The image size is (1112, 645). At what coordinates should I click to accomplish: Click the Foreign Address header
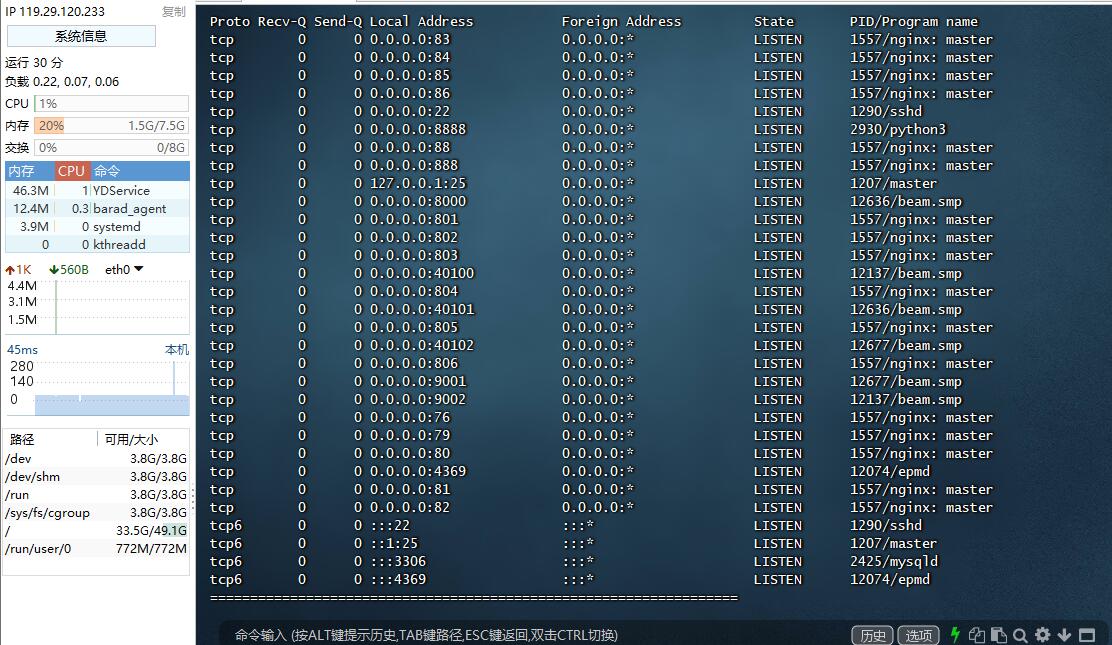pos(621,21)
